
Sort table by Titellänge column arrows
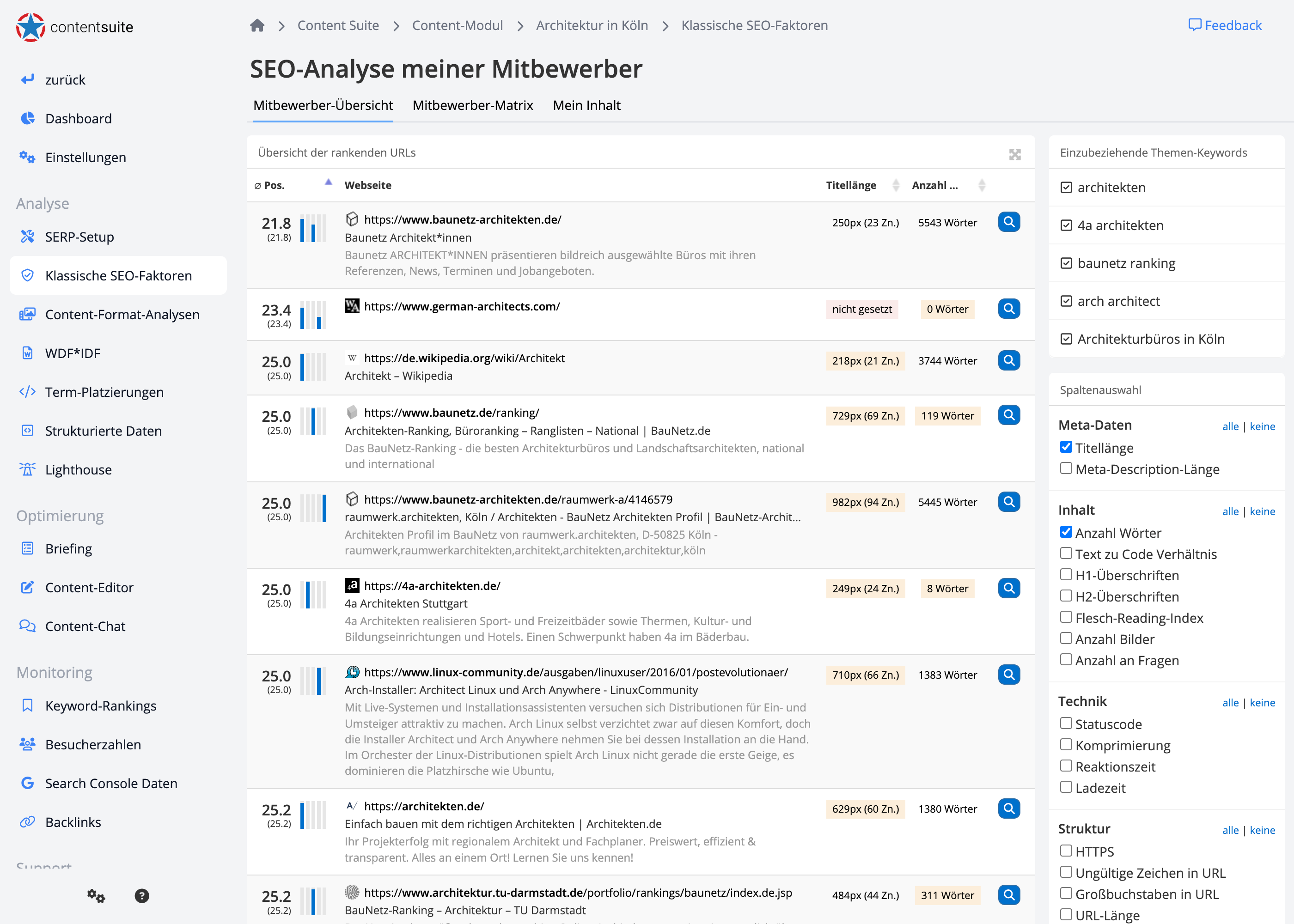(x=896, y=185)
